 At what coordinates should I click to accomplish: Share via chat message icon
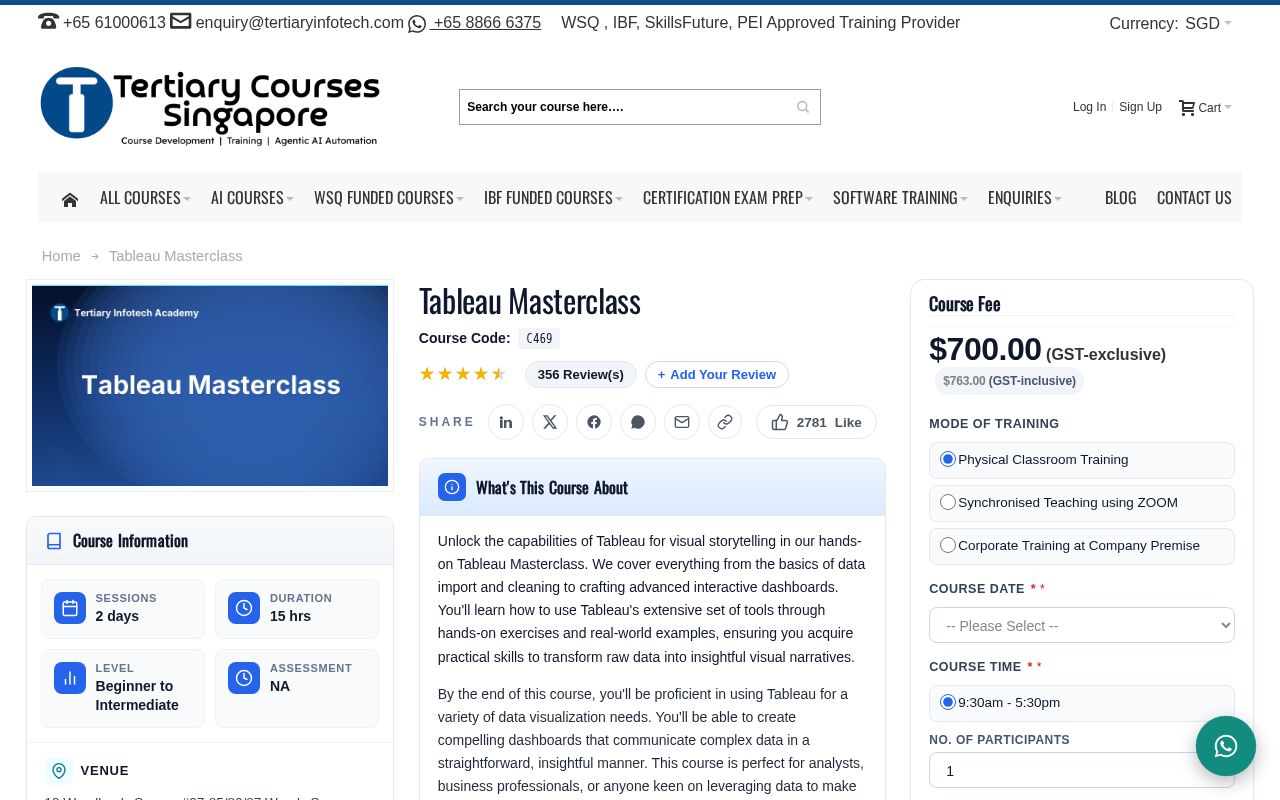tap(638, 422)
